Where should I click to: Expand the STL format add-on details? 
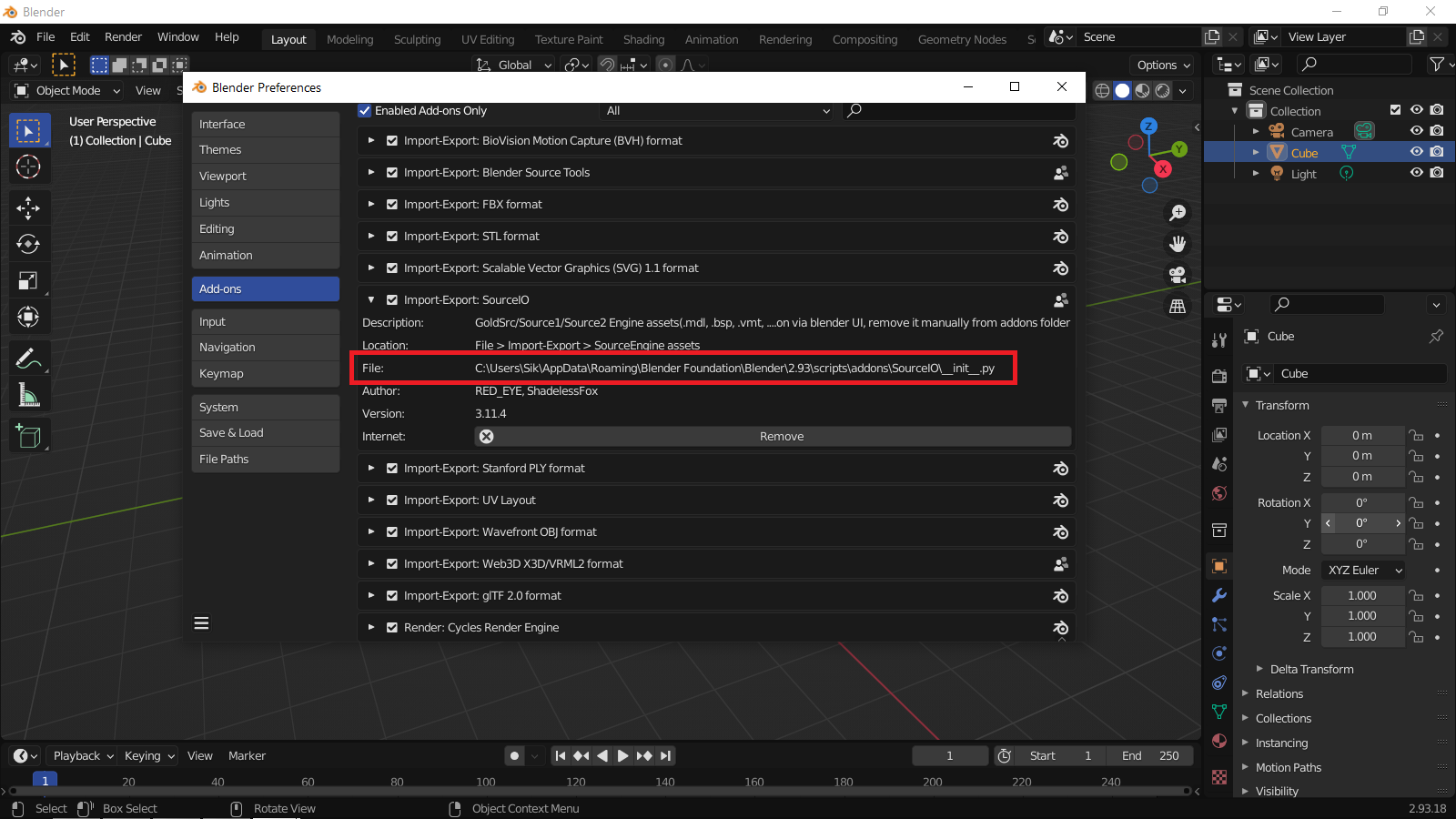pos(371,237)
